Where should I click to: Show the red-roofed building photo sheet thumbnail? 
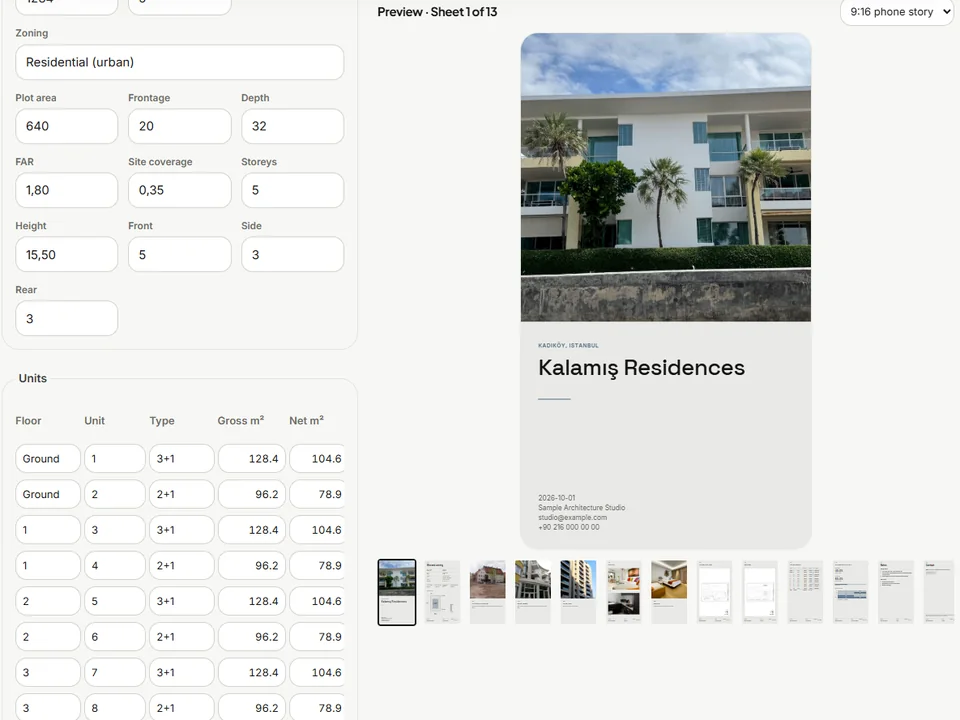click(x=487, y=592)
